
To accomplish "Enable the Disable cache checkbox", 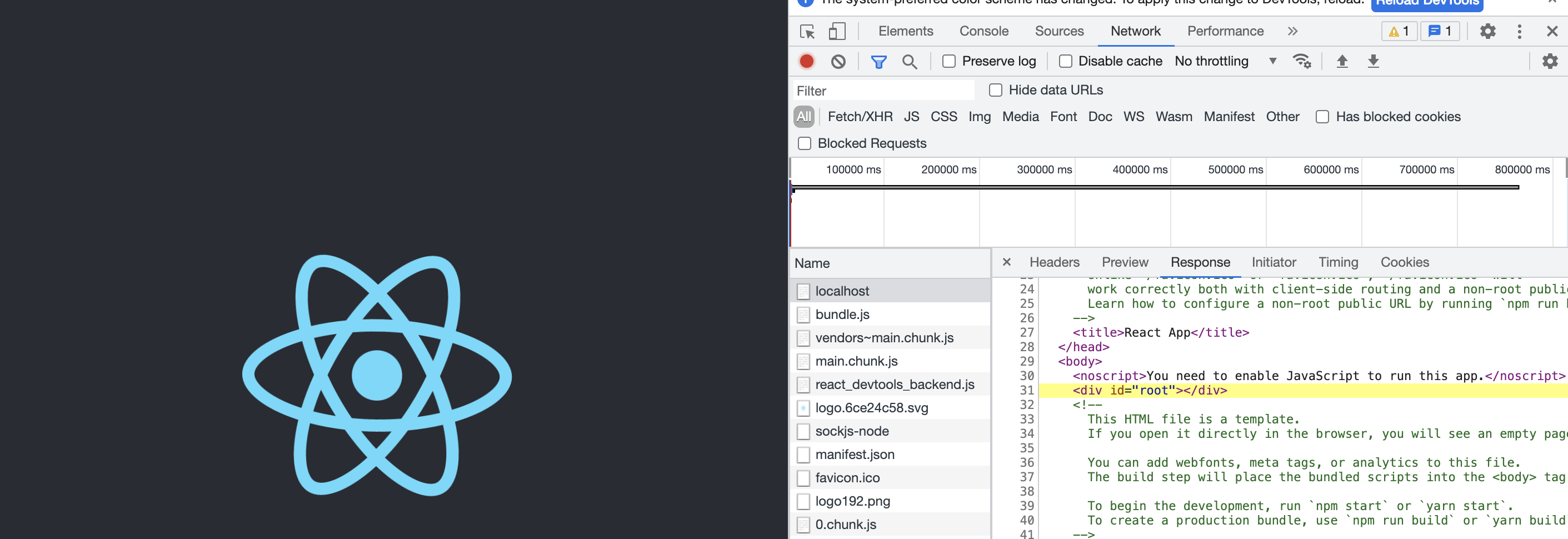I will [x=1065, y=62].
